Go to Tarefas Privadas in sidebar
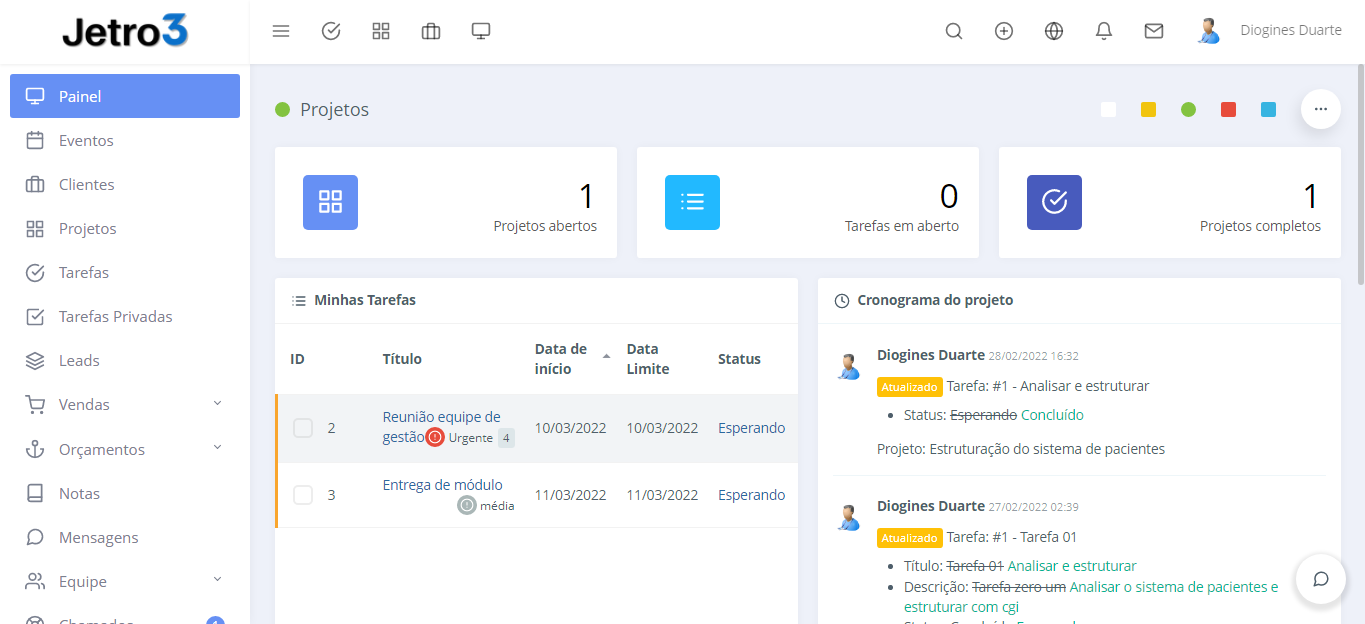The image size is (1365, 624). [x=115, y=317]
